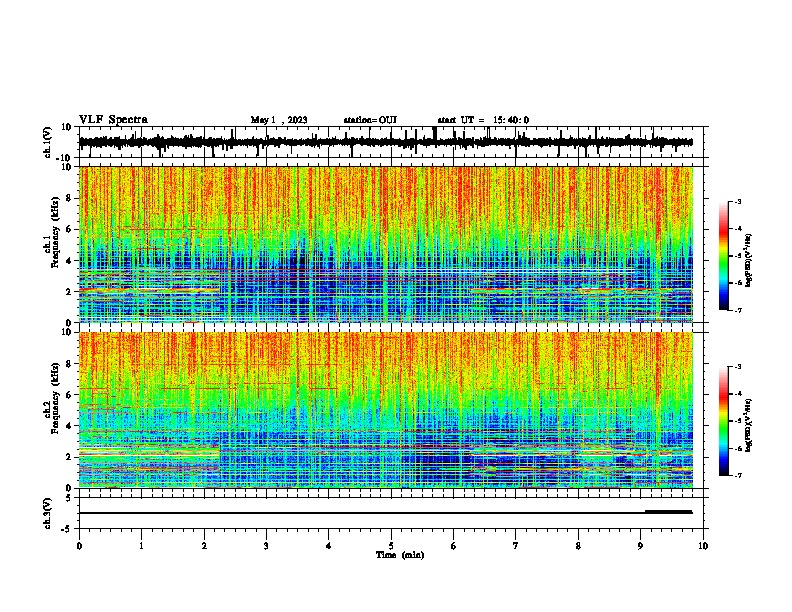Viewport: 792px width, 612px height.
Task: Click the "8" kHz tick of ch.1 spectrogram
Action: click(68, 198)
